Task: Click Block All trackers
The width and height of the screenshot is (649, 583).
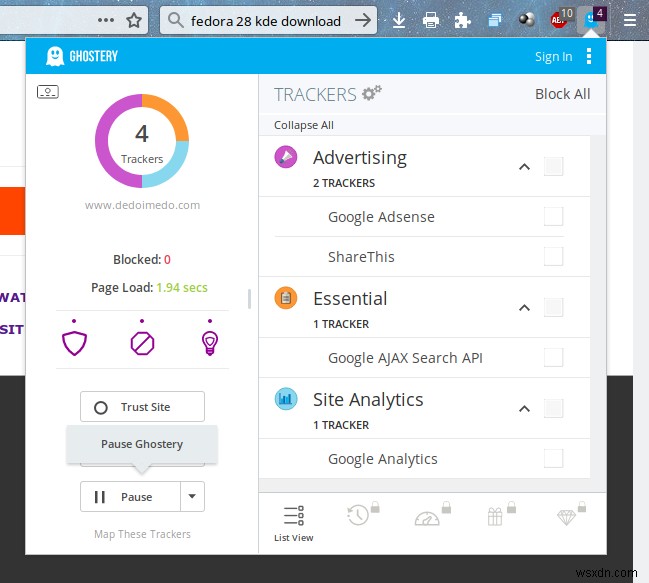Action: click(x=562, y=94)
